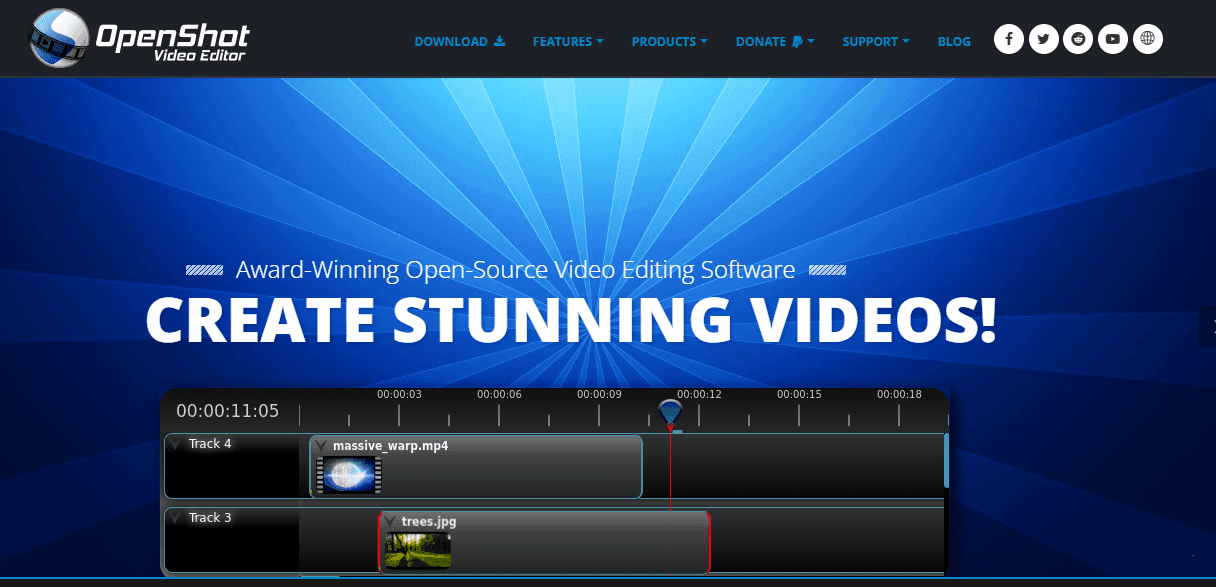Viewport: 1216px width, 587px height.
Task: Visit the YouTube channel icon
Action: 1113,39
